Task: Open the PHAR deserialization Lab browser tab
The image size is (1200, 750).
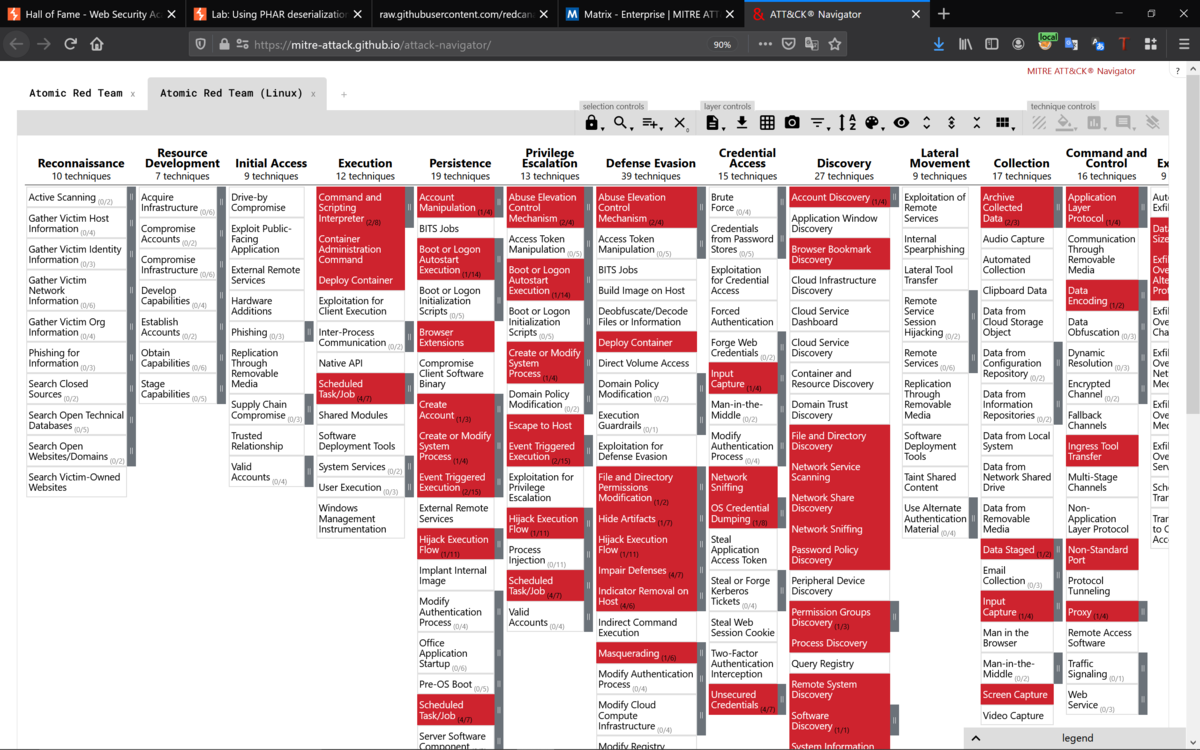Action: (x=277, y=14)
